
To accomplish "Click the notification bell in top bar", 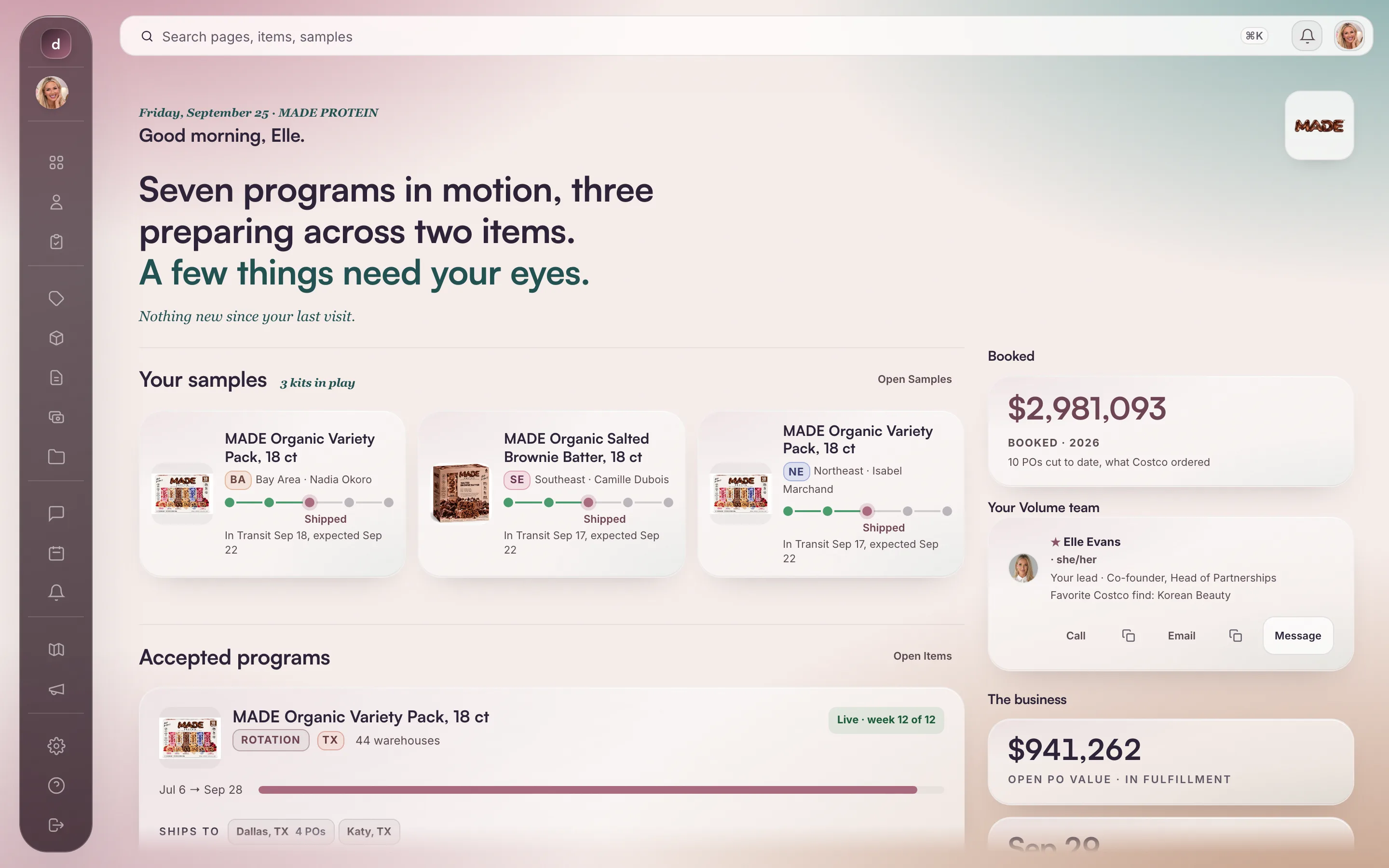I will pos(1307,36).
